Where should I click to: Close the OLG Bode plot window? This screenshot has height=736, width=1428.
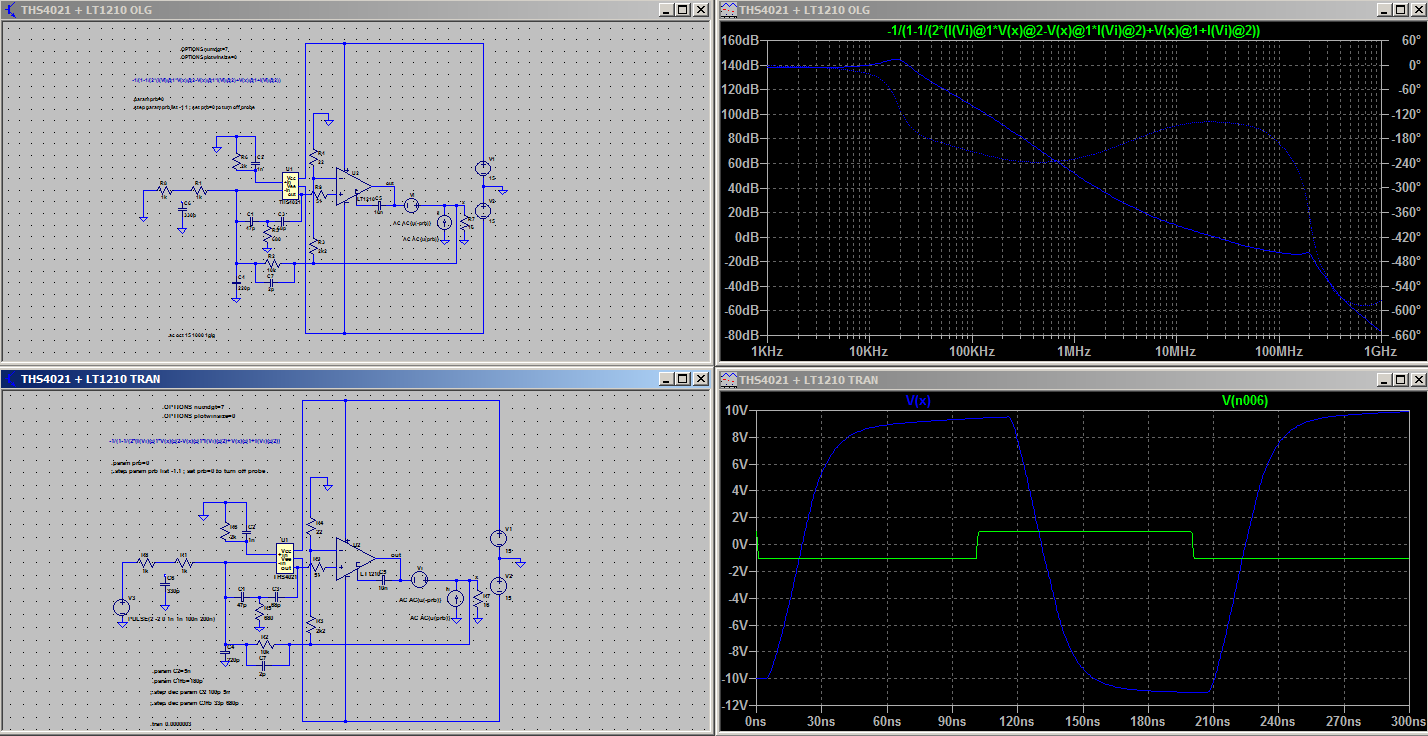click(1417, 9)
